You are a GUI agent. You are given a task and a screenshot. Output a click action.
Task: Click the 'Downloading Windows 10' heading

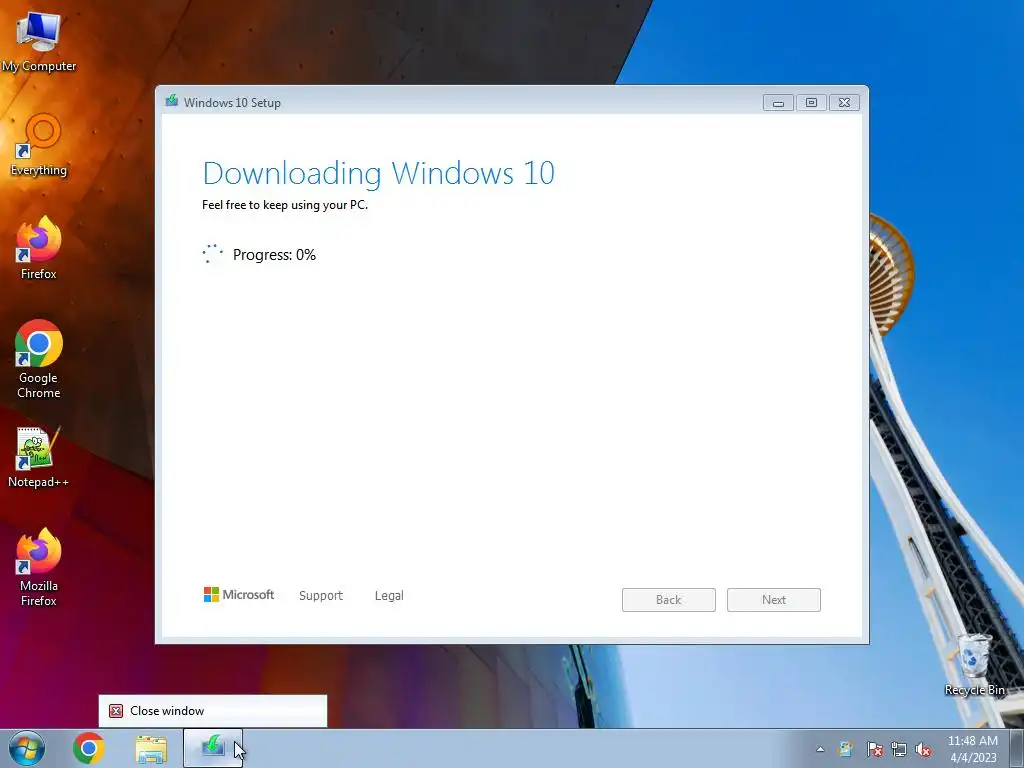coord(379,173)
